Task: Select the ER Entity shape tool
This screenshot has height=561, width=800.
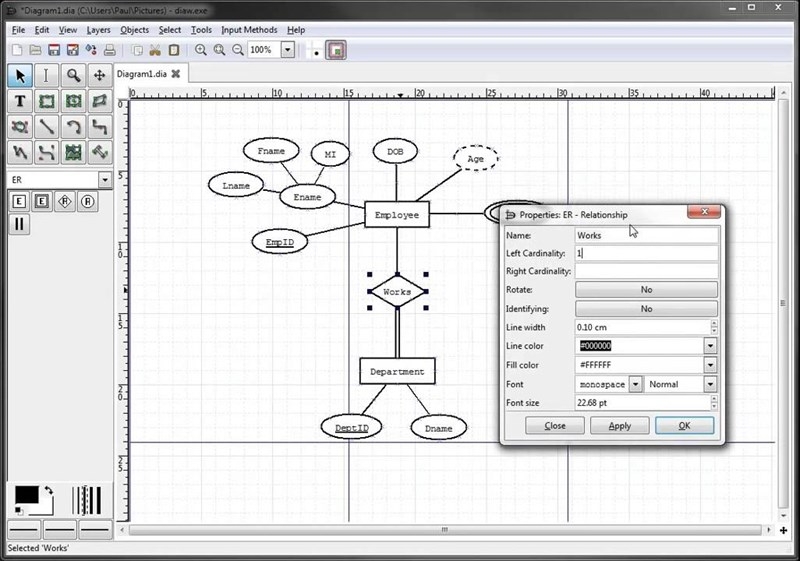Action: 19,202
